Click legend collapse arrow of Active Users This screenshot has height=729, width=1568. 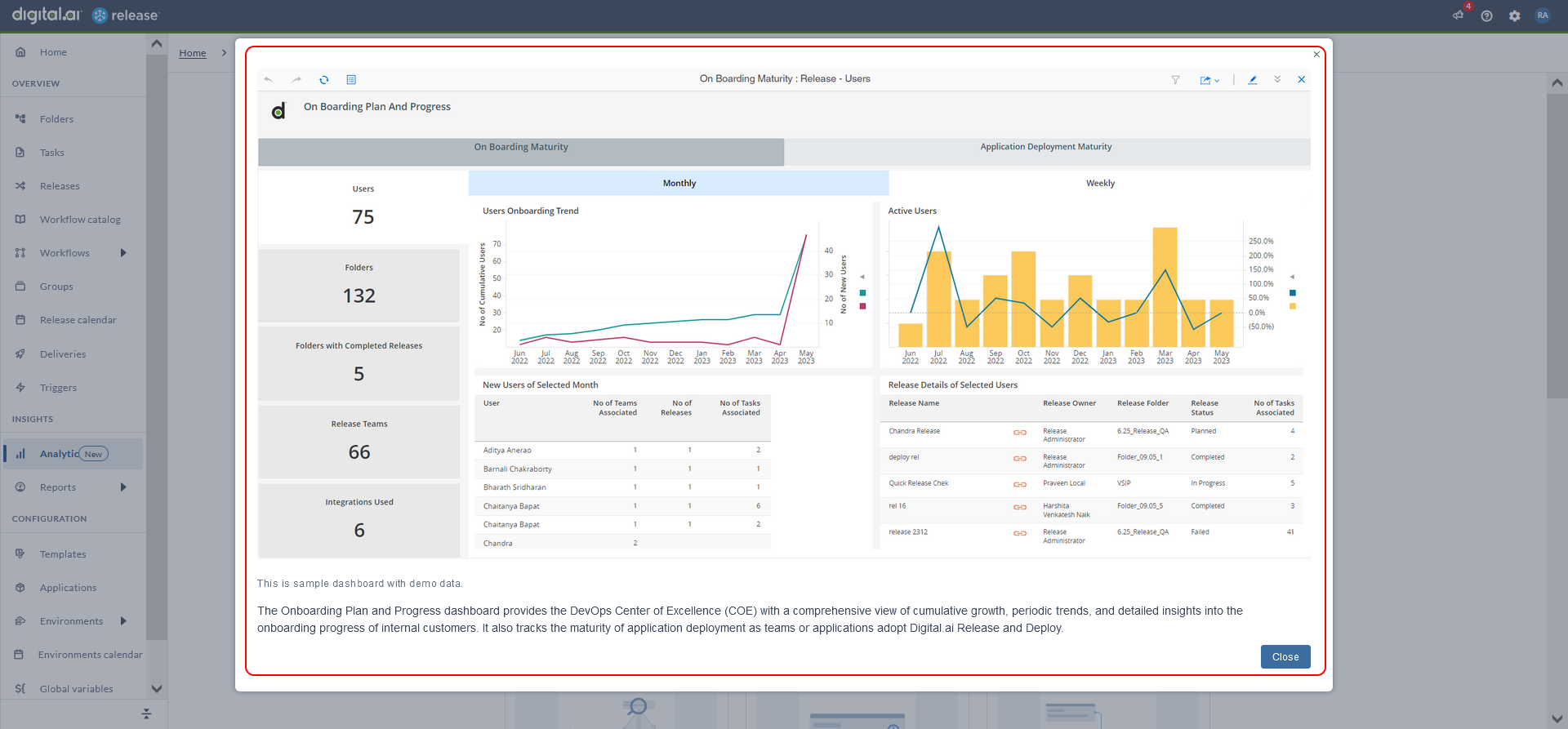[1292, 277]
